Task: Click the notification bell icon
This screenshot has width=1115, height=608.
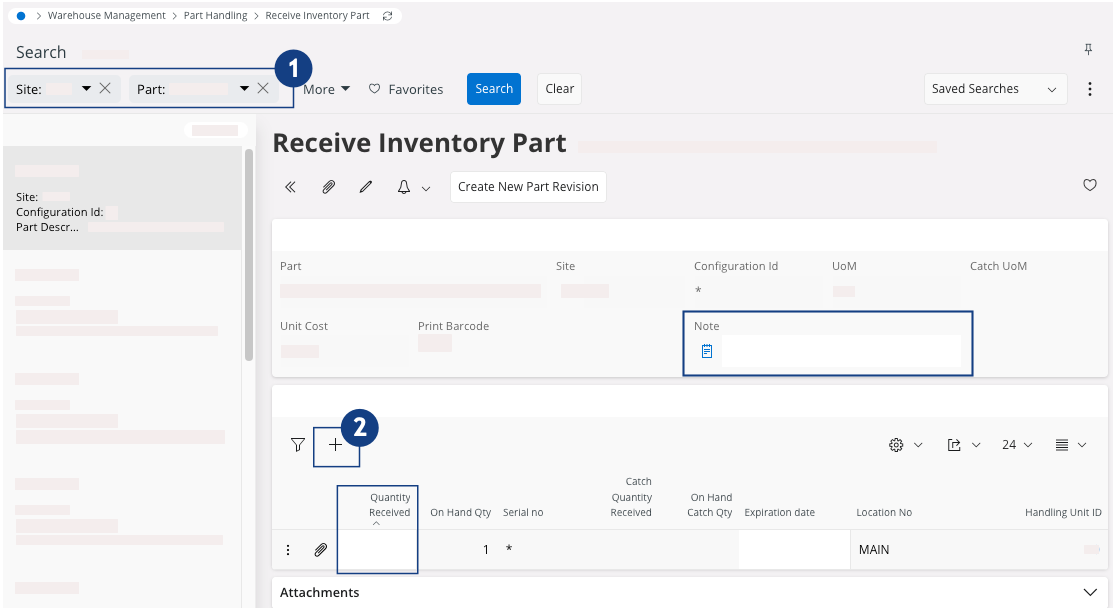Action: click(x=405, y=187)
